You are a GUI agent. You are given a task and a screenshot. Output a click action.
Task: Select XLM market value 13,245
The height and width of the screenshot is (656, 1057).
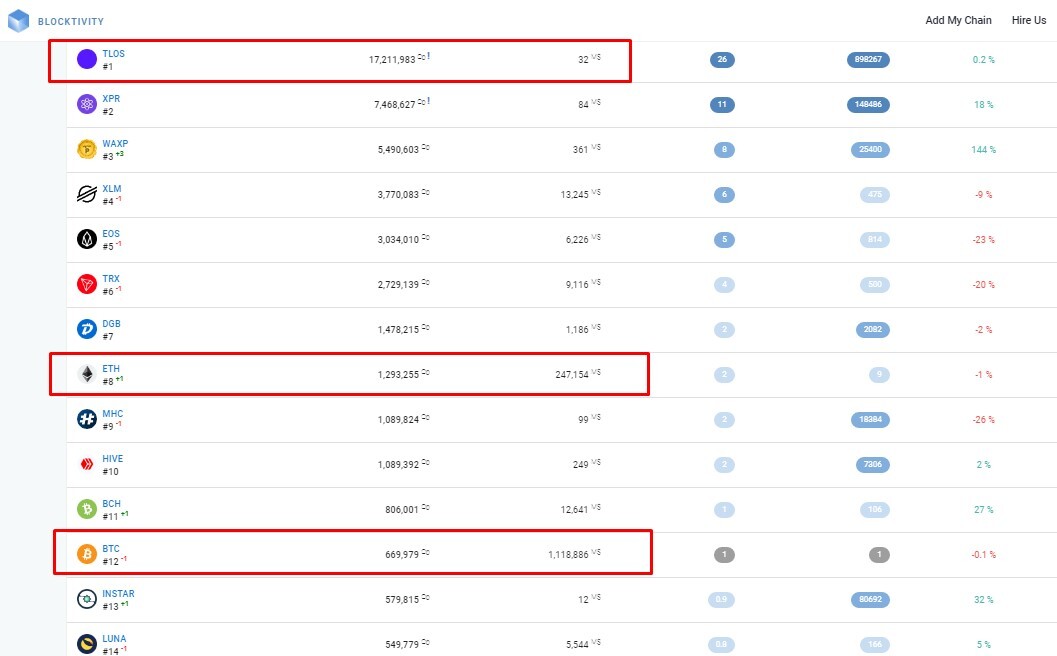coord(574,195)
